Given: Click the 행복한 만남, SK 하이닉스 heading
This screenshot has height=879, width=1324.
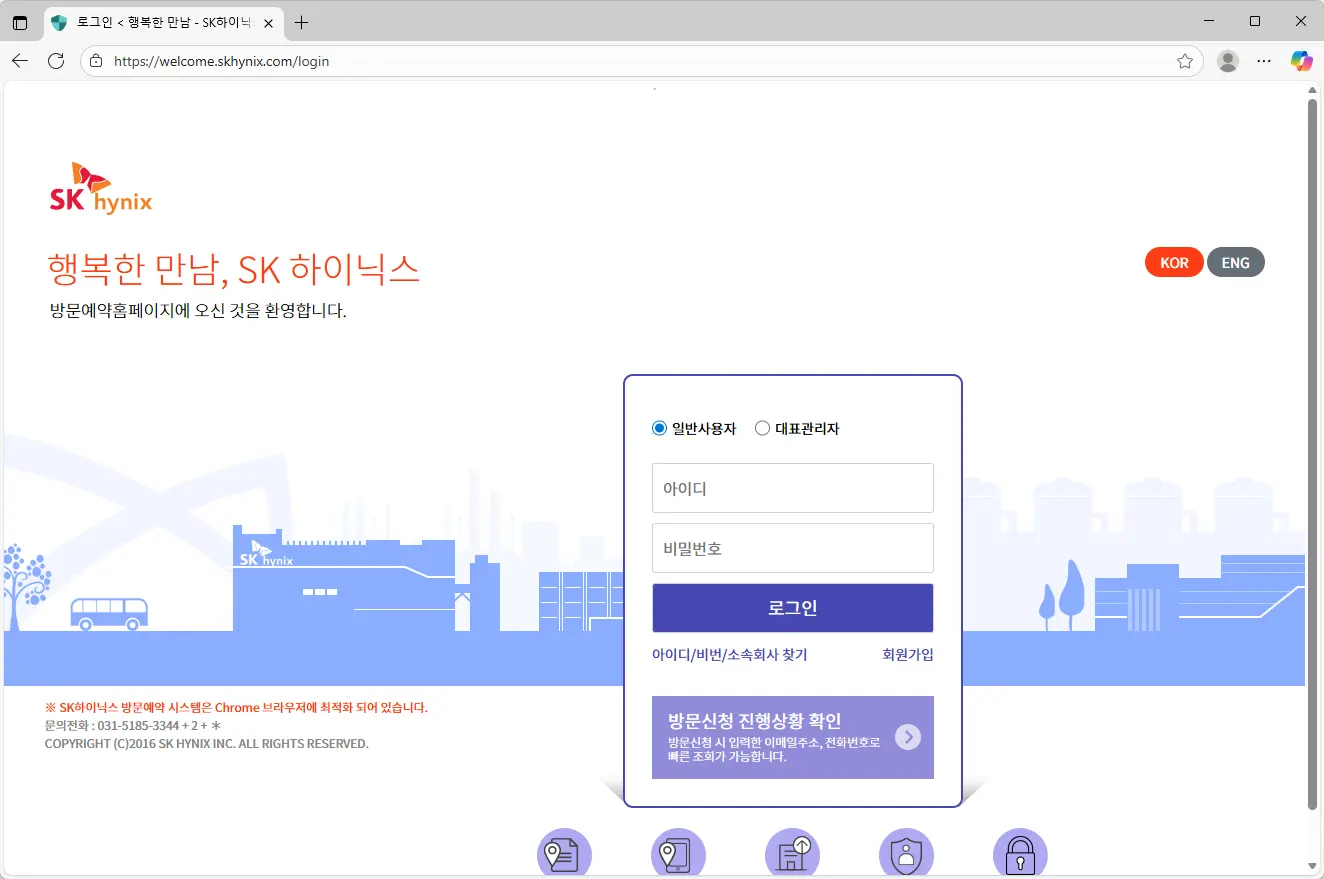Looking at the screenshot, I should pos(234,269).
